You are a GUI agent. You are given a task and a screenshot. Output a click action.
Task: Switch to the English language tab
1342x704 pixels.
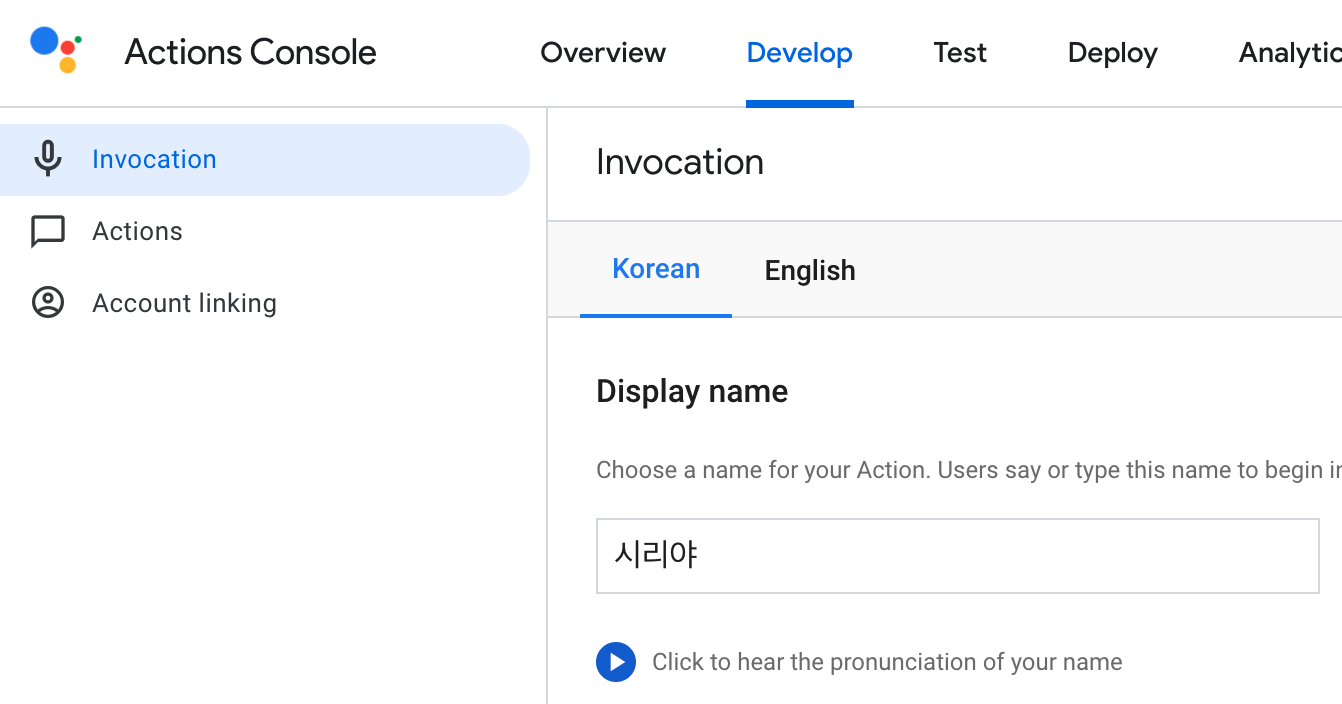point(810,270)
